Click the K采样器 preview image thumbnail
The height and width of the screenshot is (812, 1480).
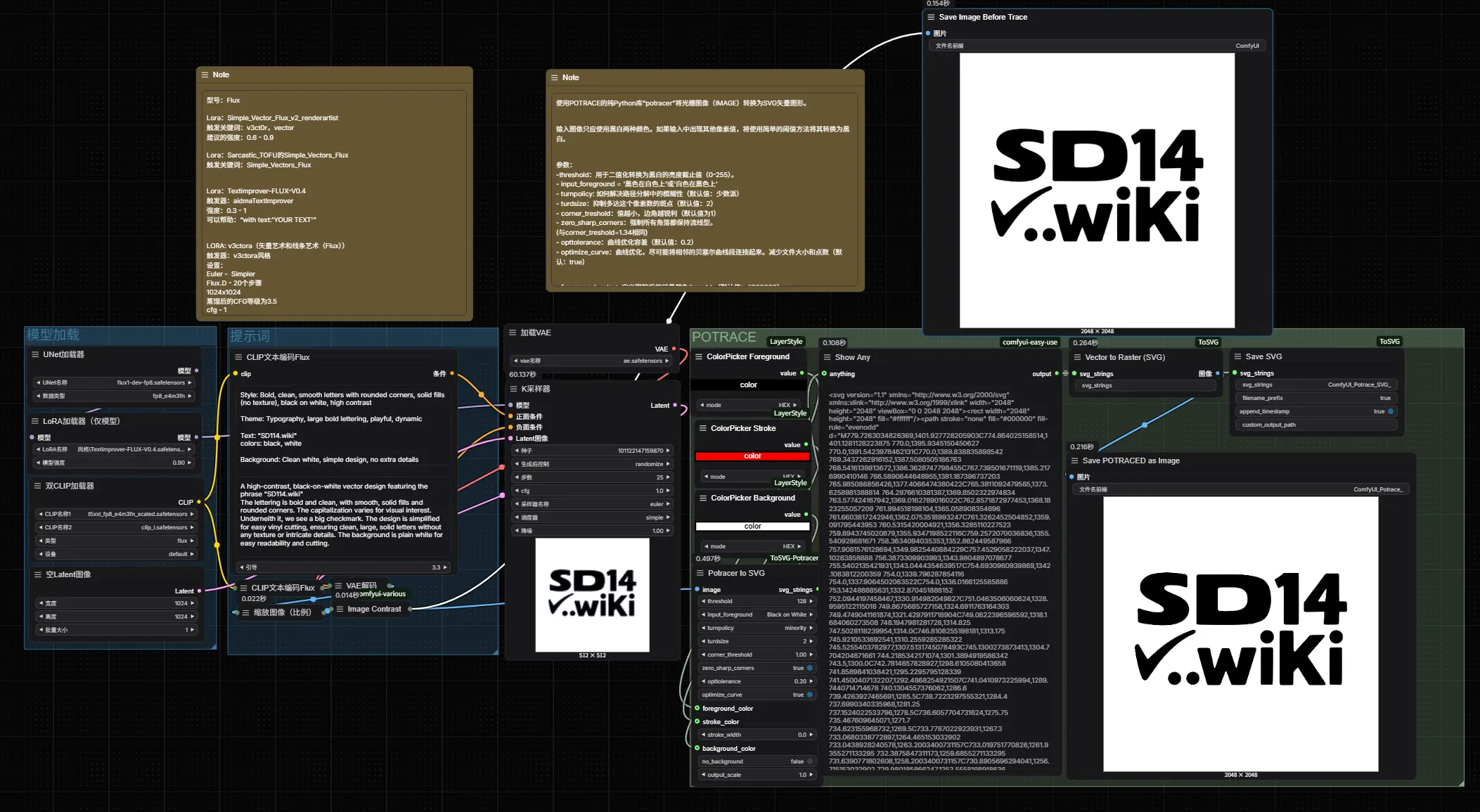click(592, 595)
